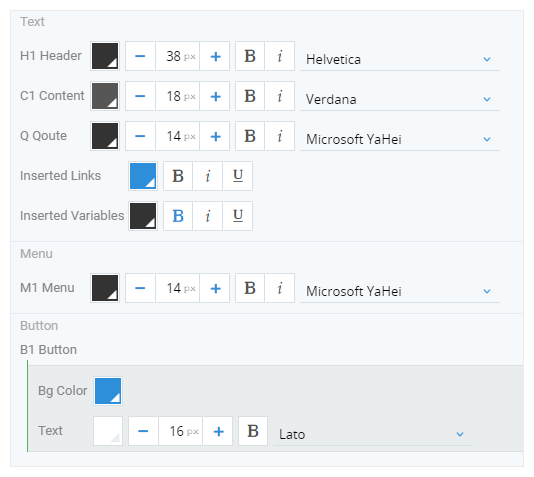Increase H1 Header font size with plus
534x477 pixels.
[x=215, y=56]
